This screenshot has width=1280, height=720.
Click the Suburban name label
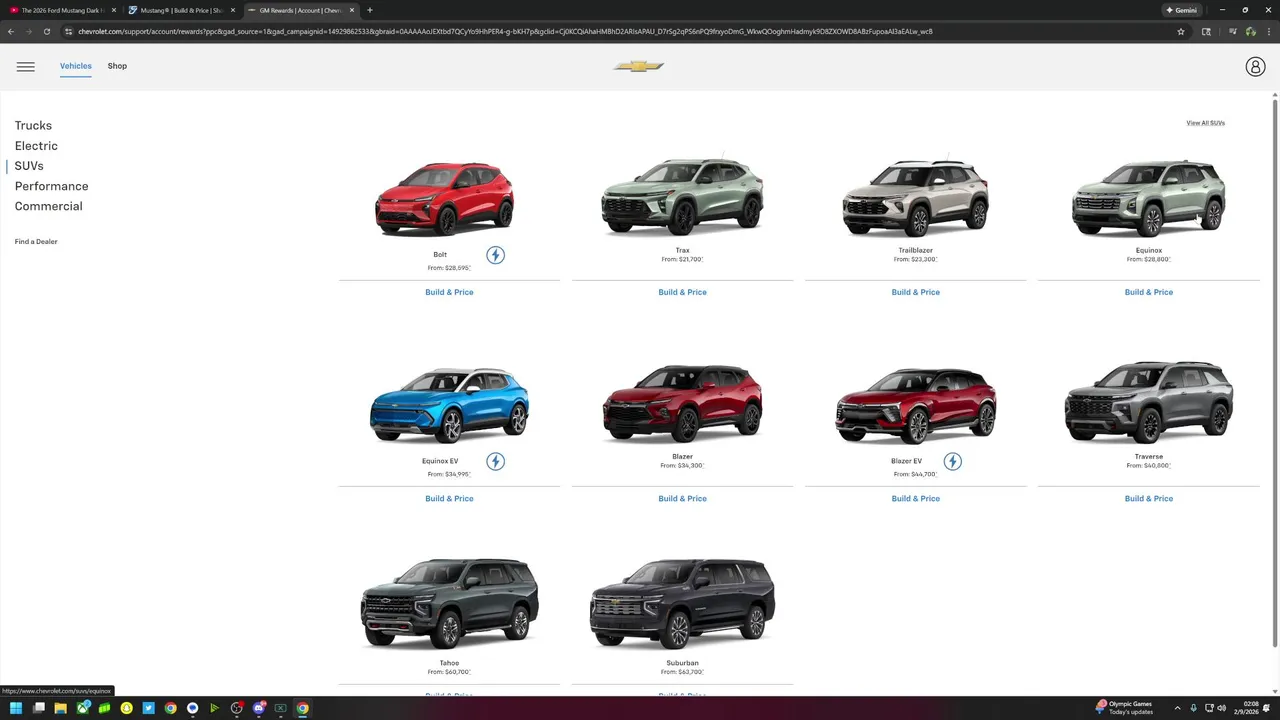click(x=682, y=663)
